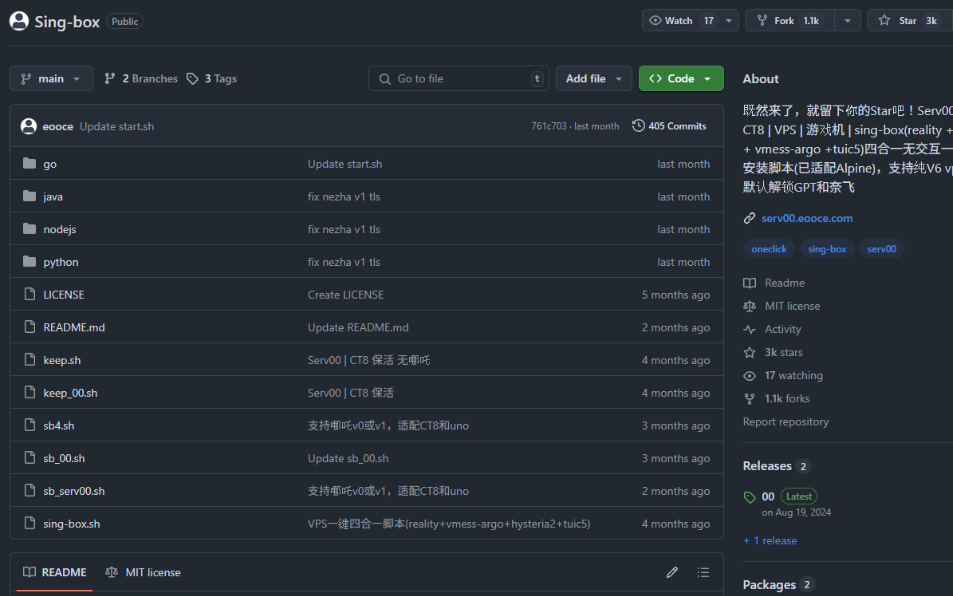Open the python folder icon
953x596 pixels.
click(29, 262)
